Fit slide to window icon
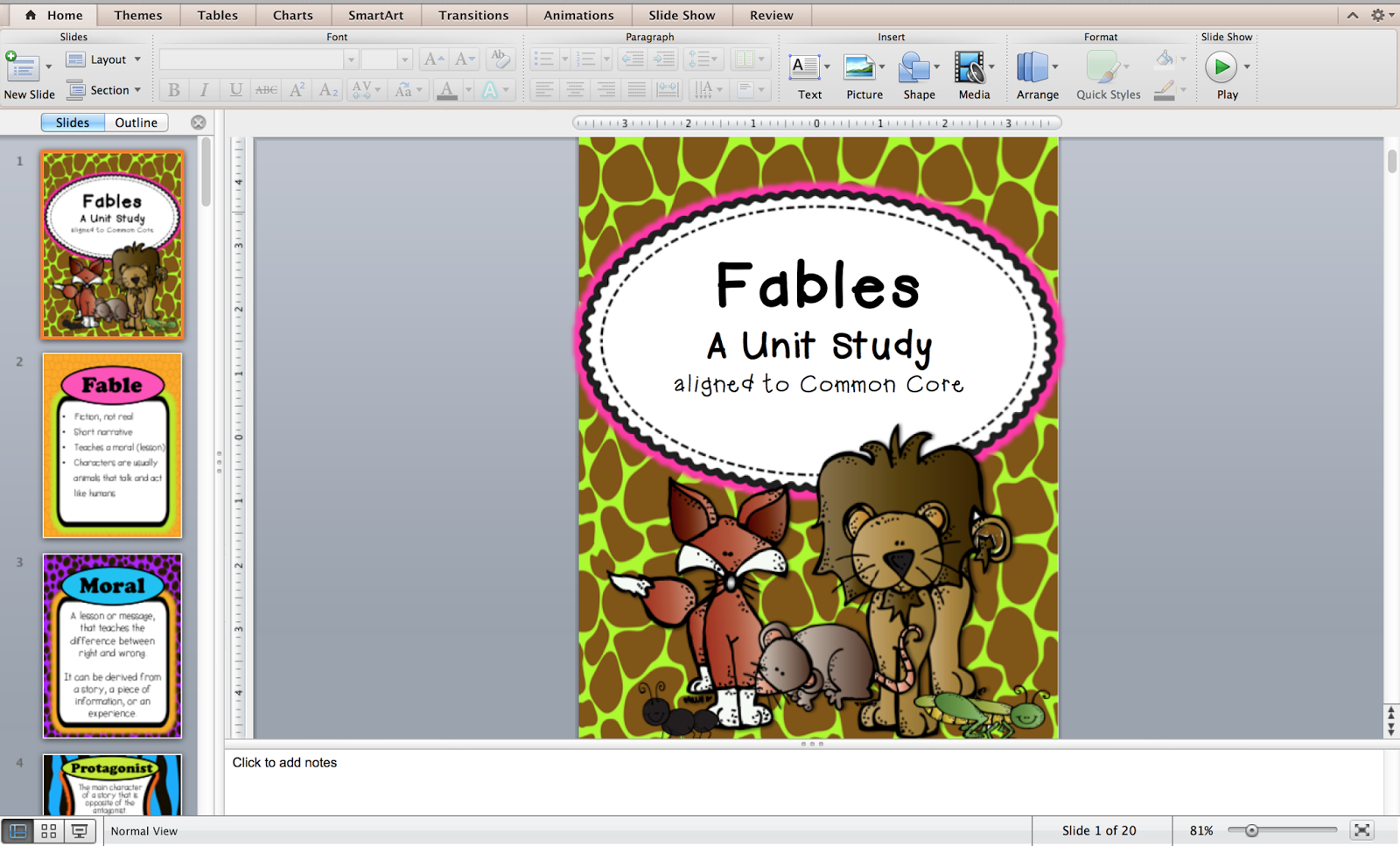 [x=1362, y=830]
